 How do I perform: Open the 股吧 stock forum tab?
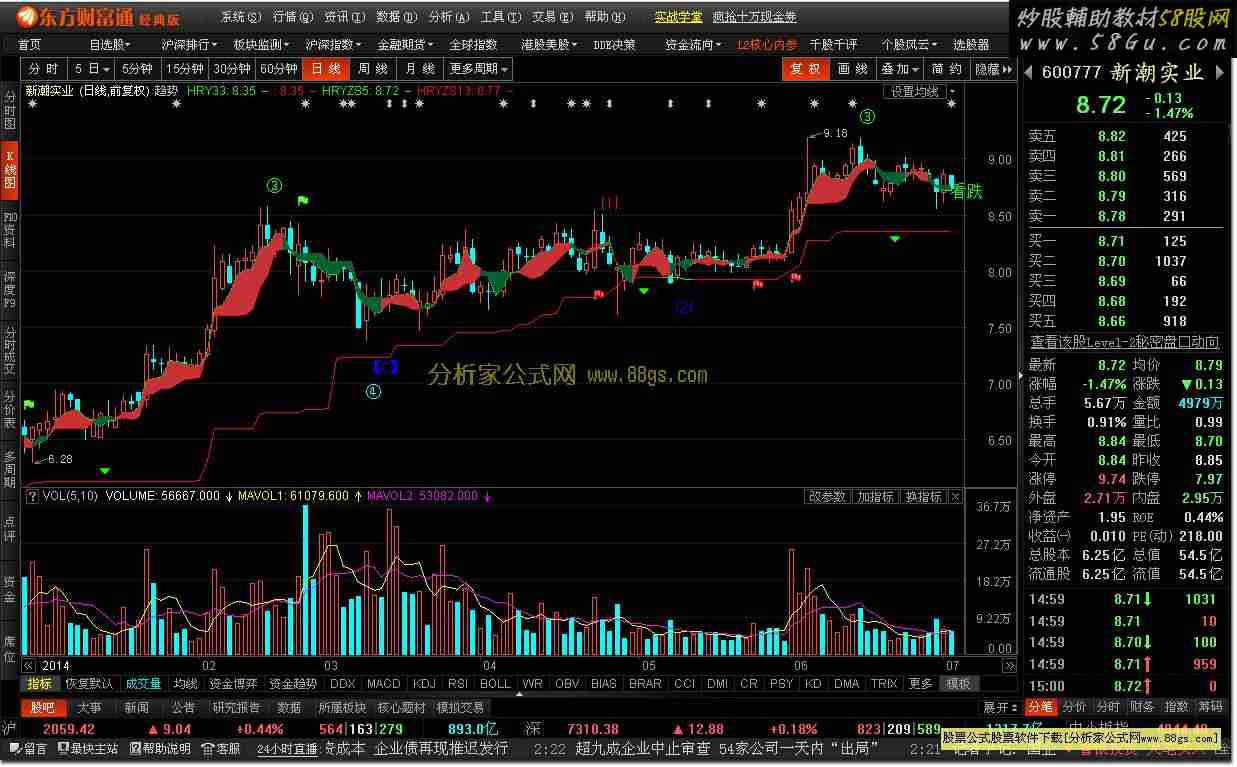42,708
